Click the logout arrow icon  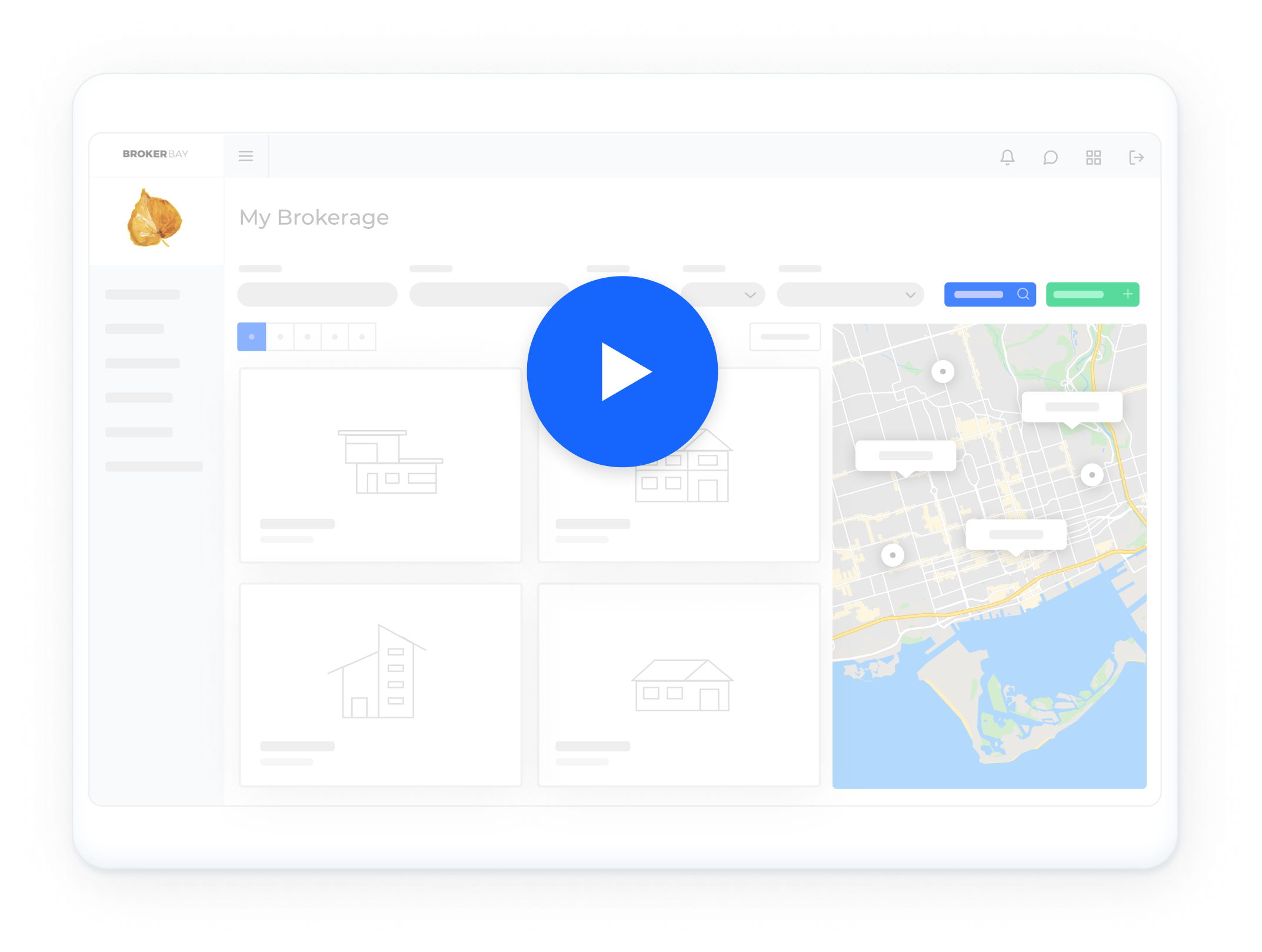pyautogui.click(x=1136, y=157)
